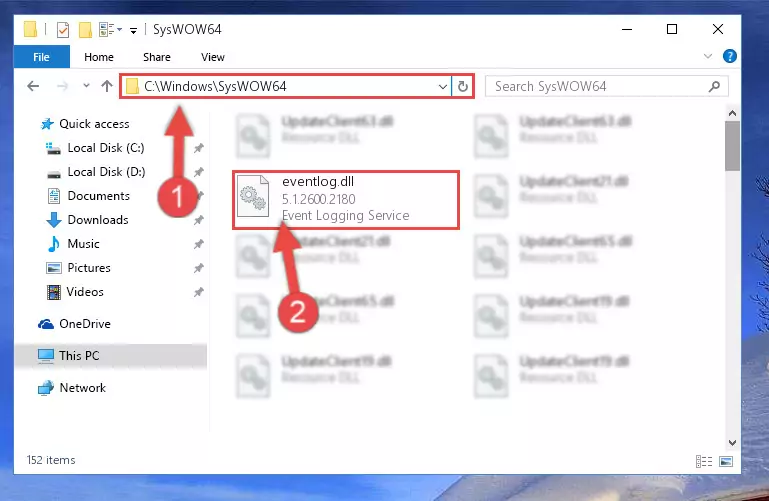Go up one folder level
The height and width of the screenshot is (501, 769).
pyautogui.click(x=107, y=86)
